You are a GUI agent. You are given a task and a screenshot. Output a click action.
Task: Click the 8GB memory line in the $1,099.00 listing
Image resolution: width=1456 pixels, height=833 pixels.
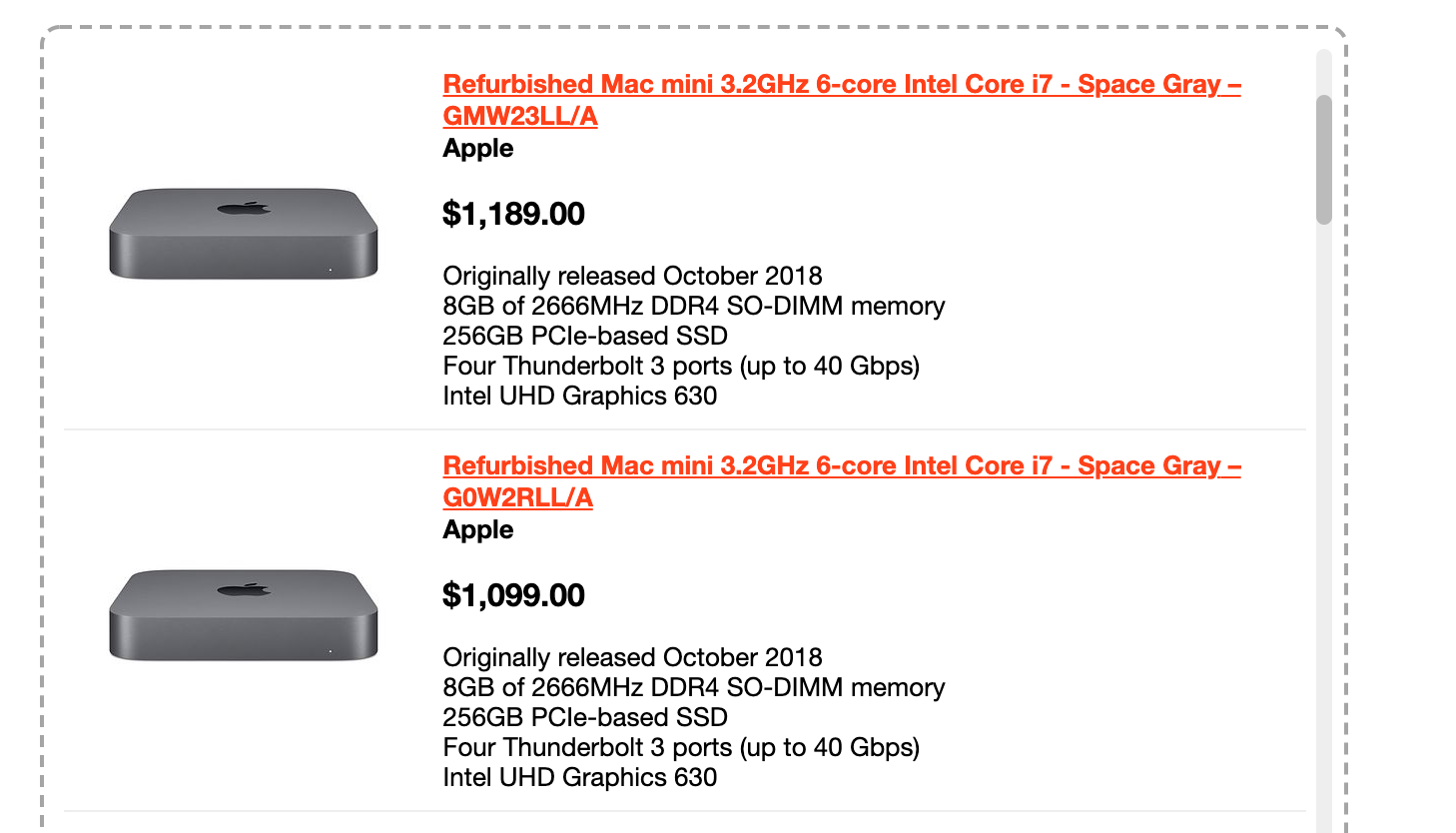[x=693, y=687]
